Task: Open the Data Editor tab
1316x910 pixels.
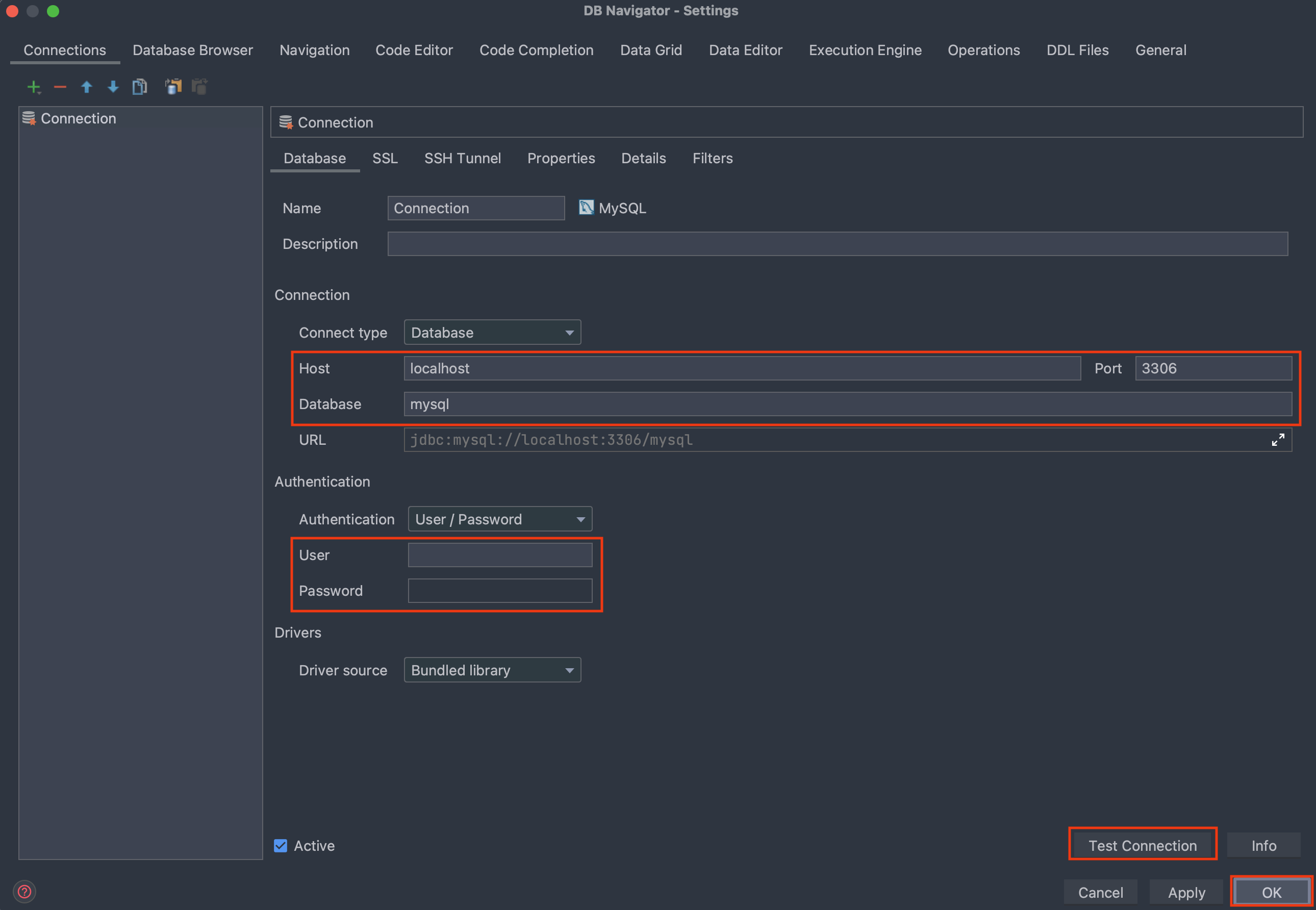Action: [746, 50]
